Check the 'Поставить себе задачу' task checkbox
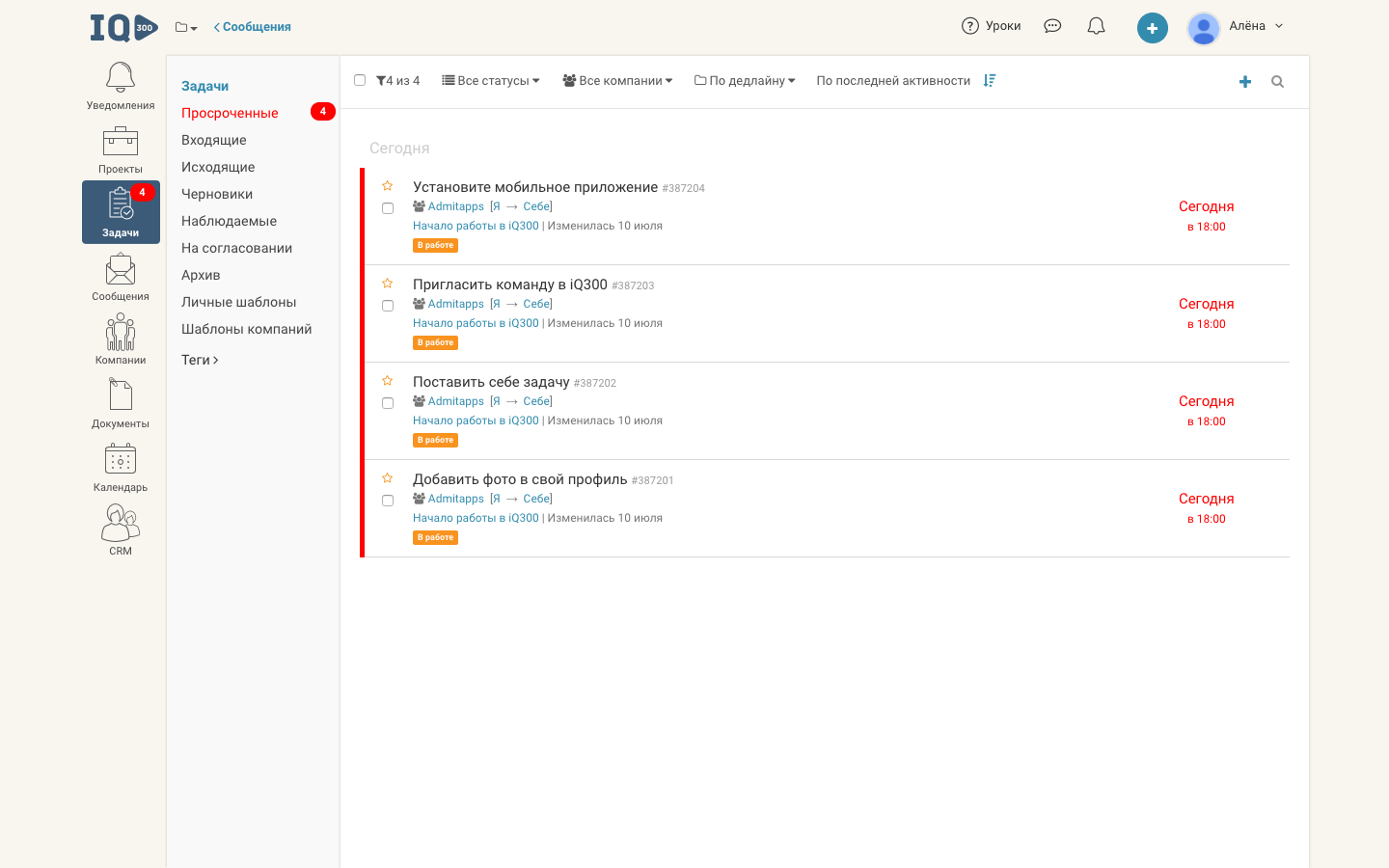 [x=388, y=403]
